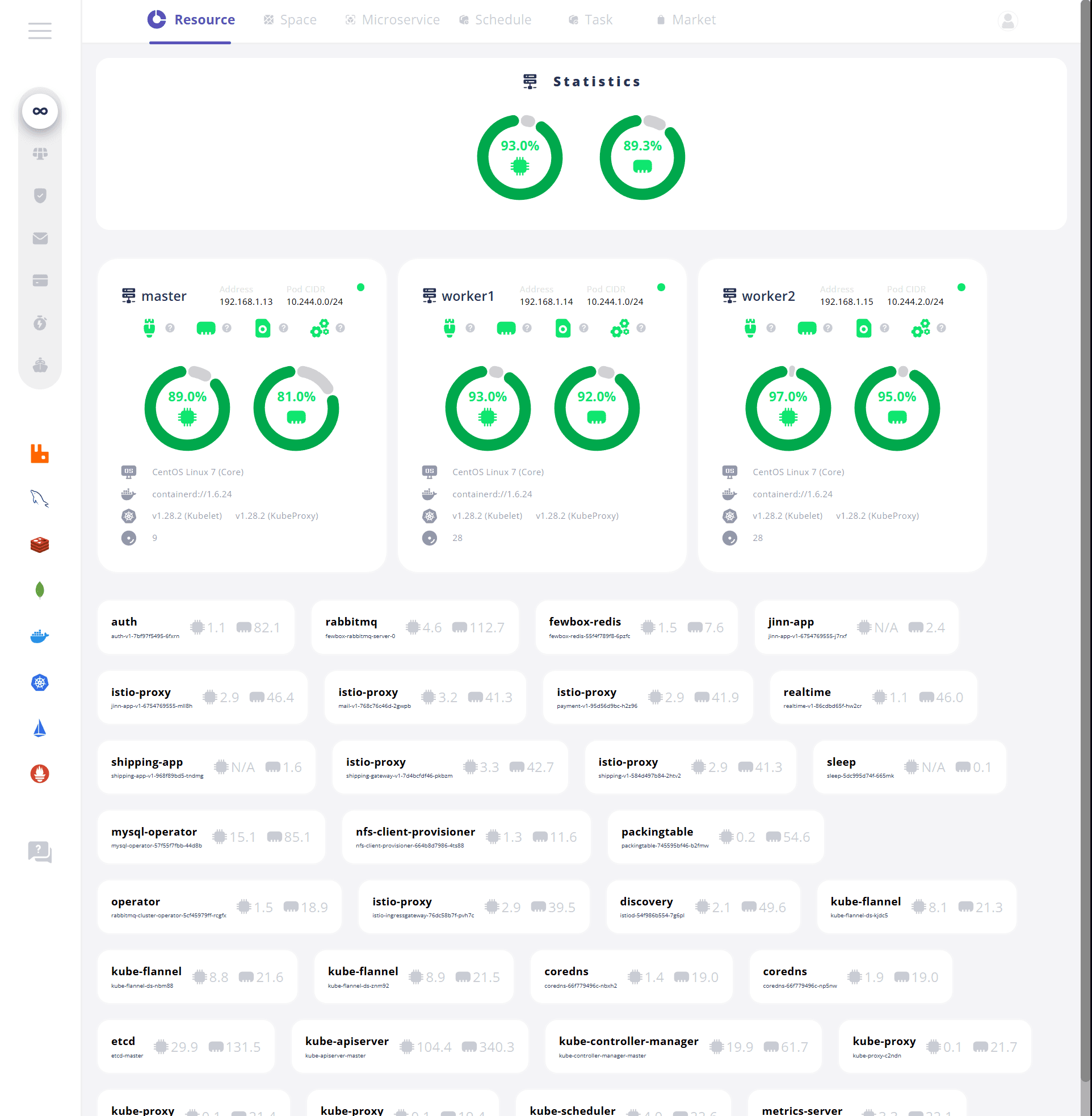The width and height of the screenshot is (1092, 1116).
Task: Click worker1 CPU usage 93.0% gauge
Action: click(x=488, y=408)
